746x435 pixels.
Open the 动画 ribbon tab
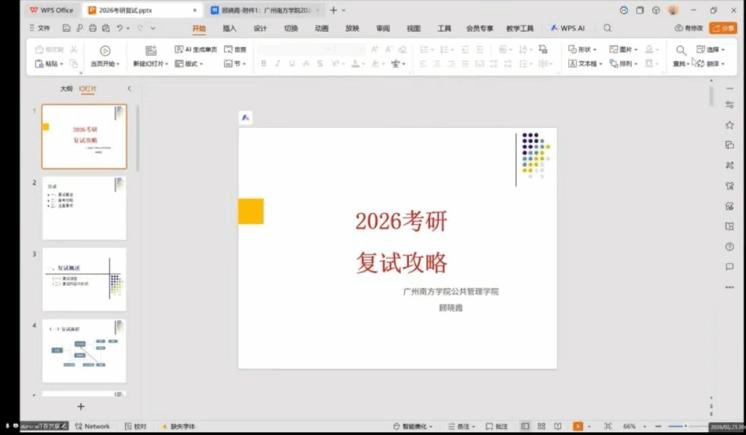point(321,28)
